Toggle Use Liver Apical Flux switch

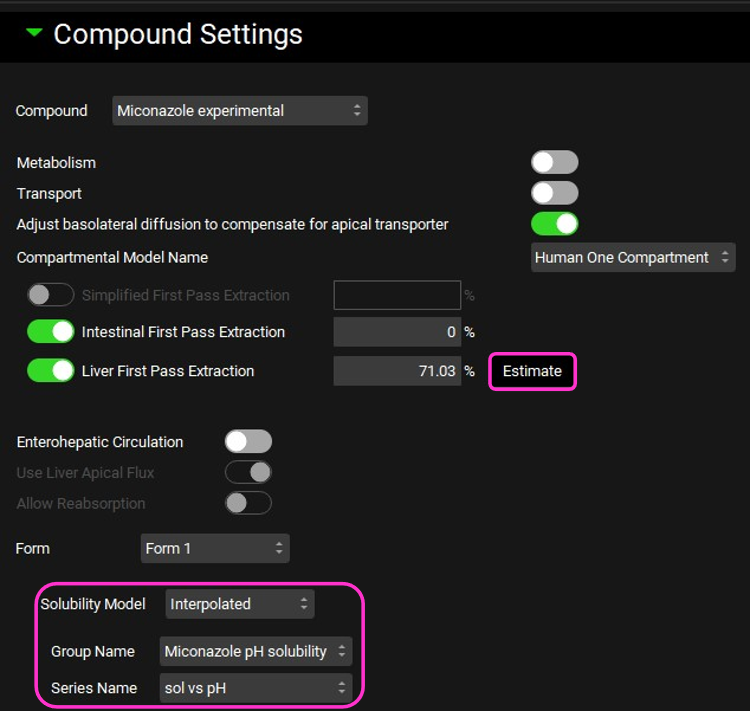pos(248,472)
